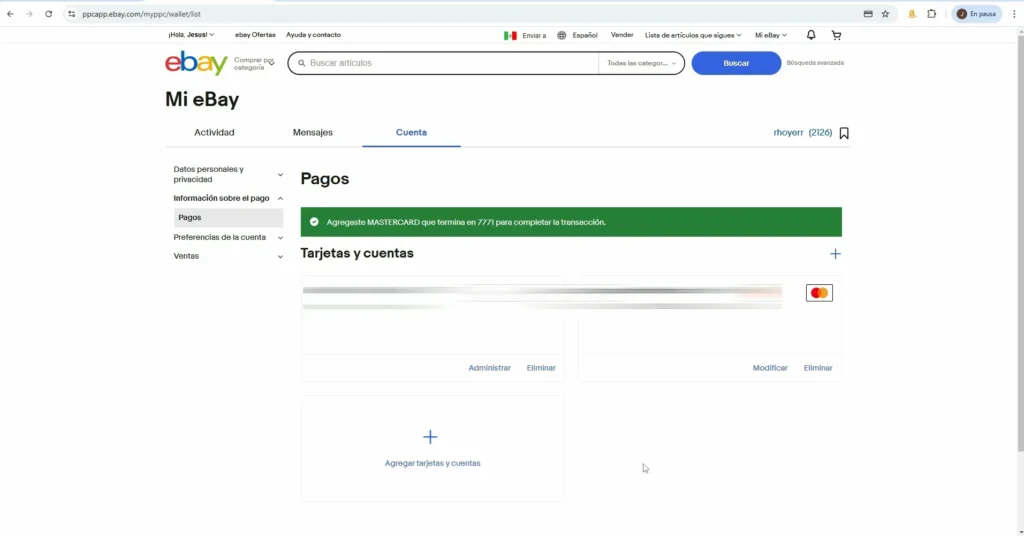Screen dimensions: 1024x536
Task: Open the Extensions puzzle icon
Action: pos(932,14)
